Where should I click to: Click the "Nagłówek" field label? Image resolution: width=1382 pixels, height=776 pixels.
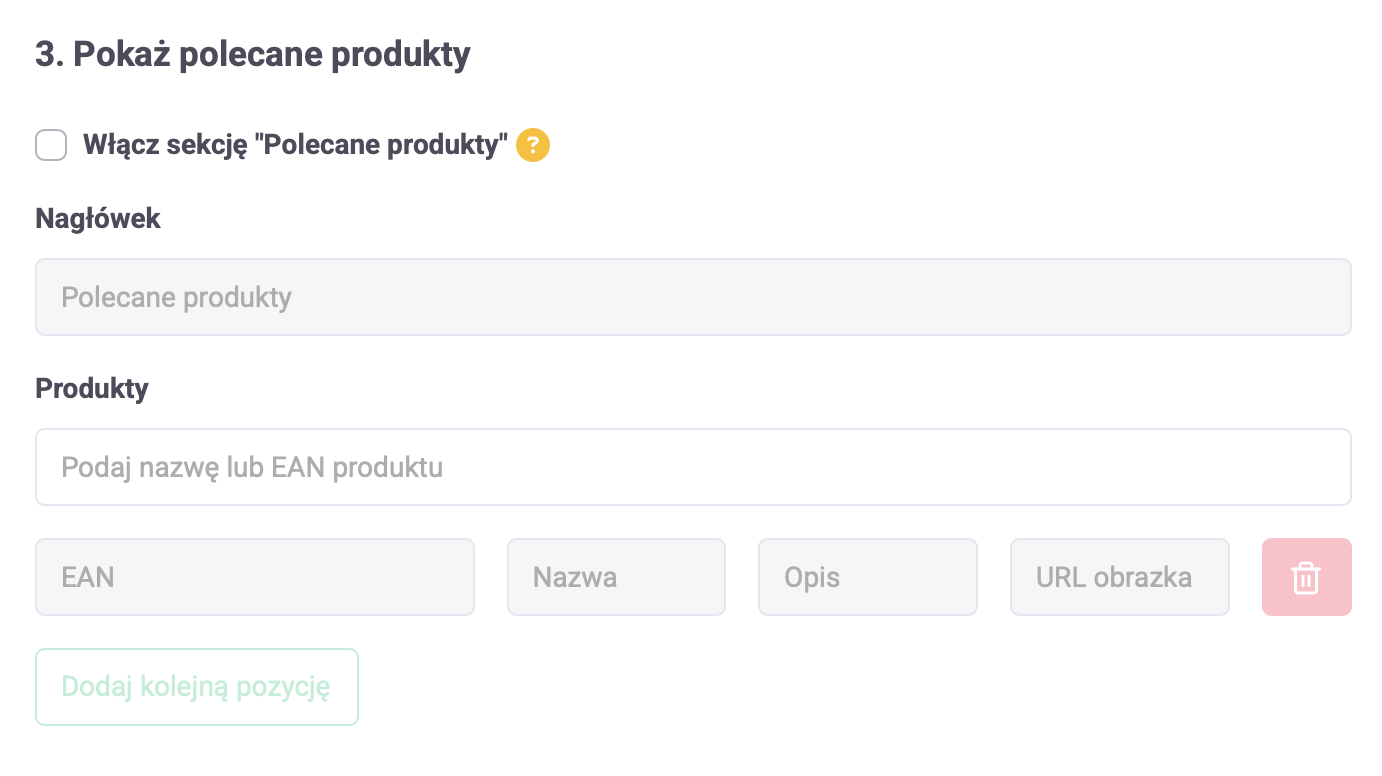[x=98, y=218]
